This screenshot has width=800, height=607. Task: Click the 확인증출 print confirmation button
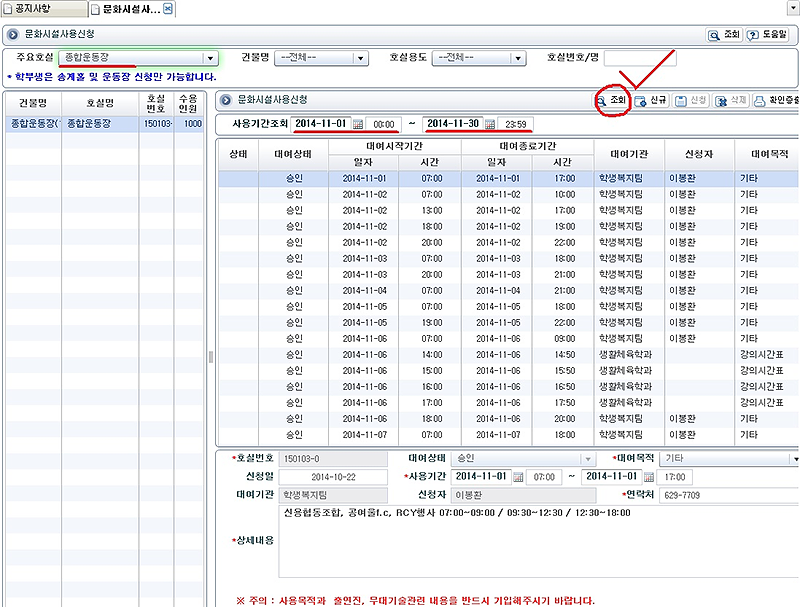coord(776,100)
